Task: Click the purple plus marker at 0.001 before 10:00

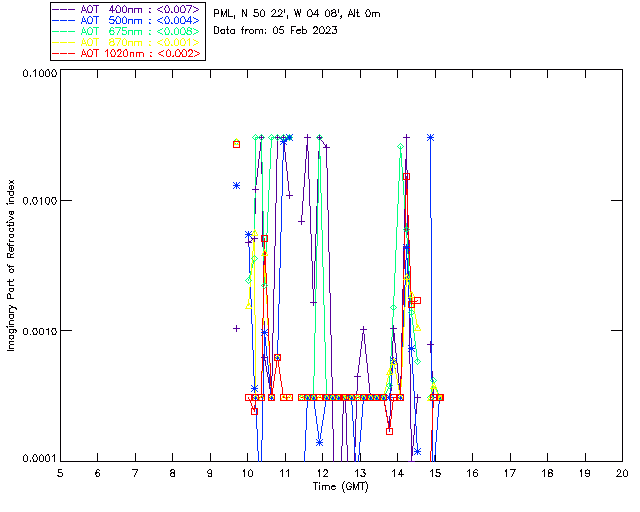Action: [x=236, y=329]
